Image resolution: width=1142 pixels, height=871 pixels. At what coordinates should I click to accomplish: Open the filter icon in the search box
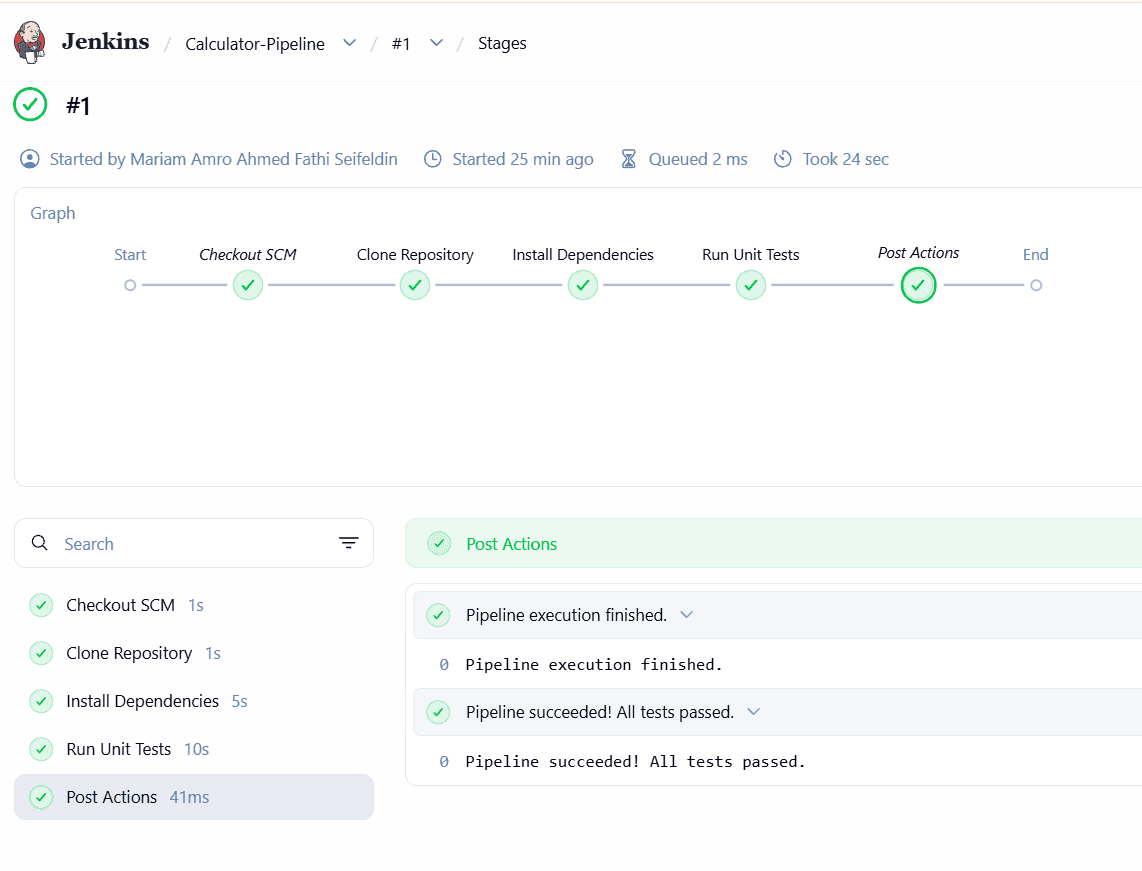click(349, 543)
